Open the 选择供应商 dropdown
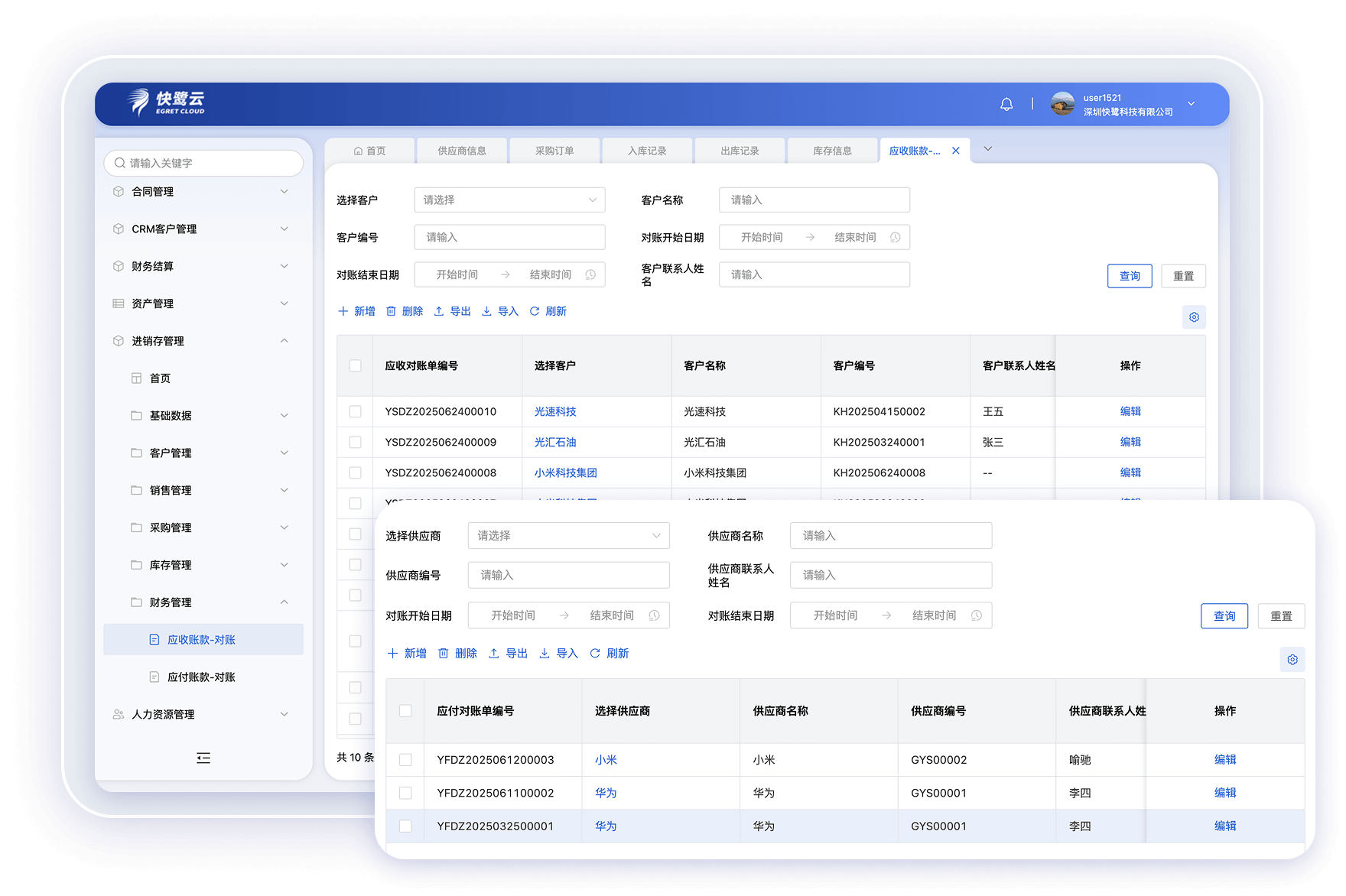The image size is (1346, 896). 568,536
